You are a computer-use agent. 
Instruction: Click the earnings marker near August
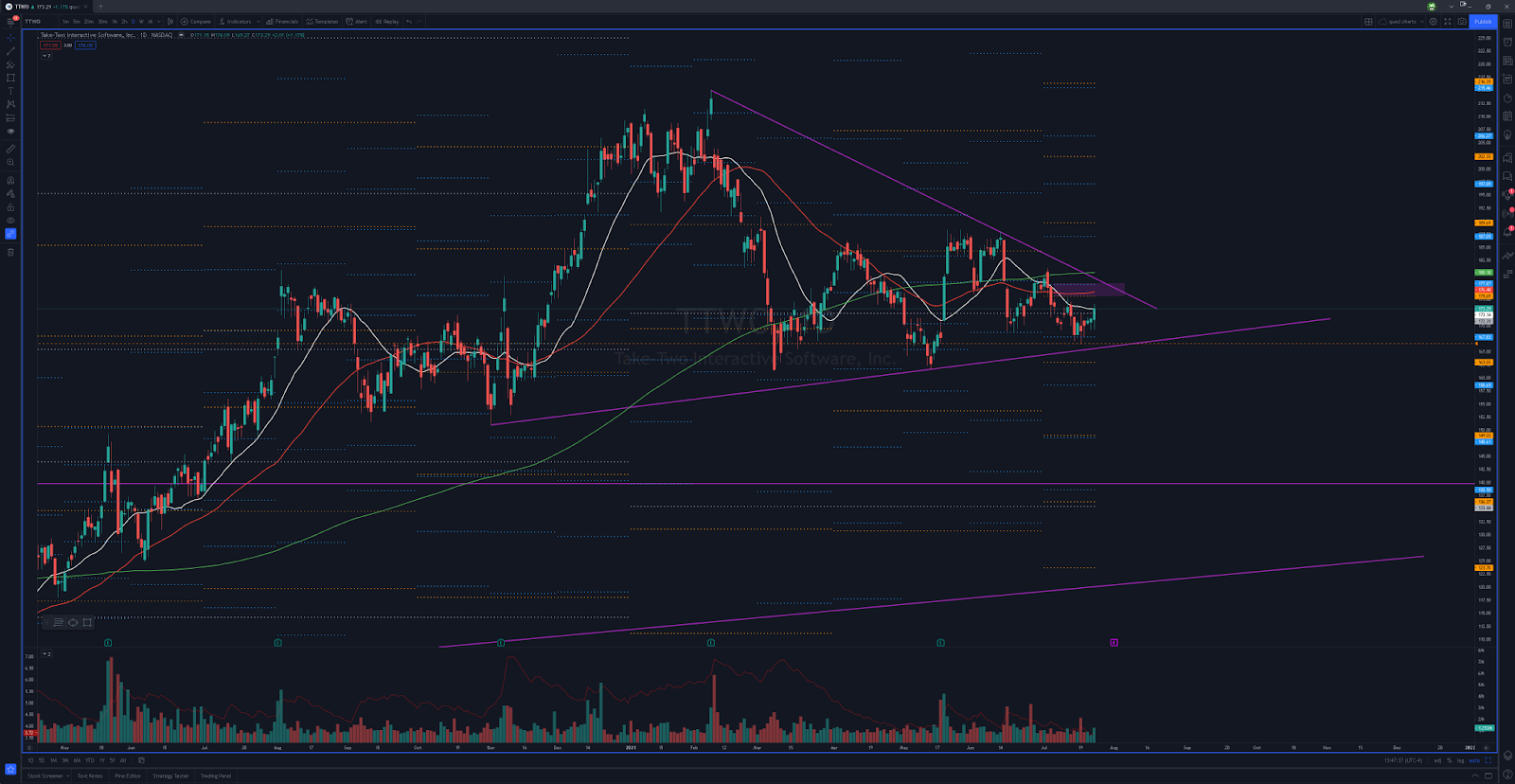(x=277, y=643)
